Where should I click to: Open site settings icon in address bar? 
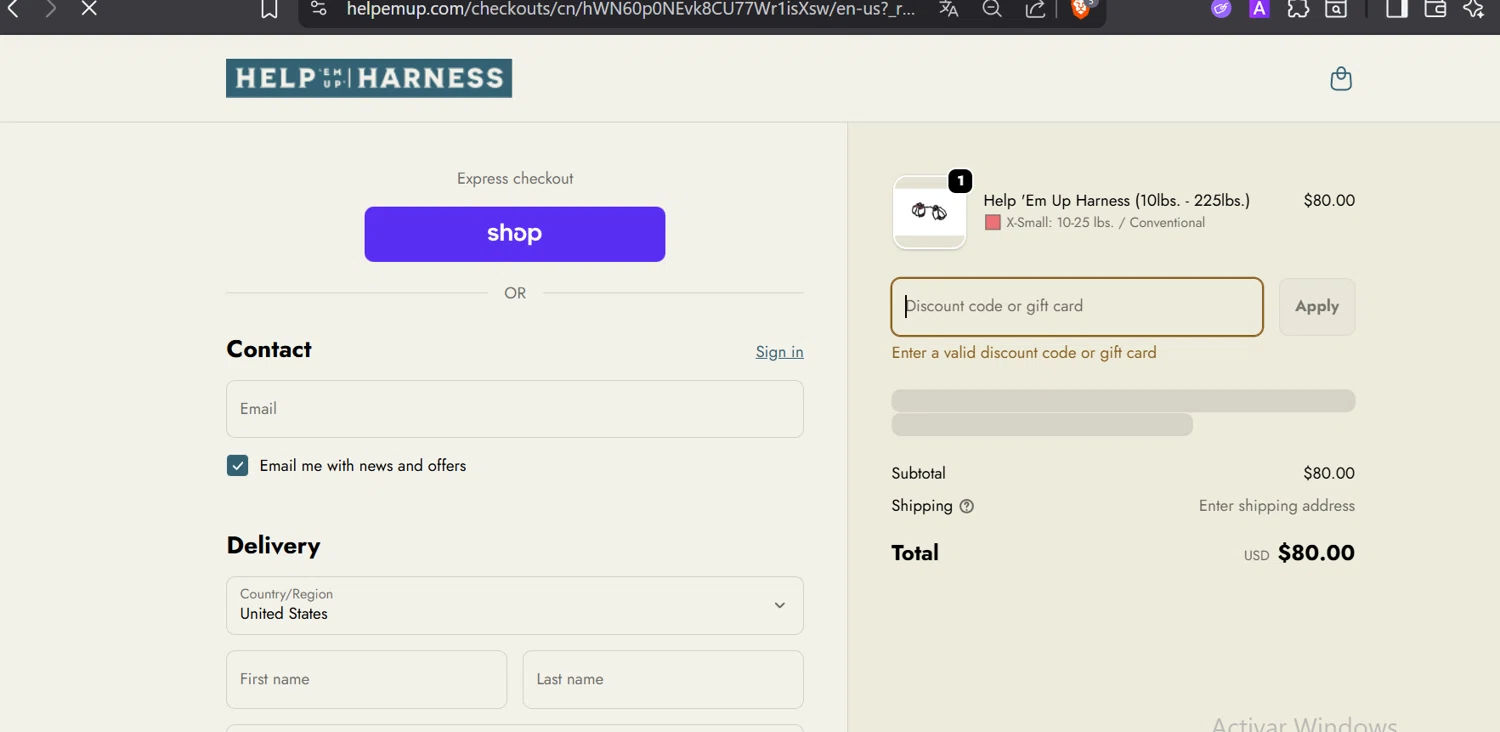[318, 9]
